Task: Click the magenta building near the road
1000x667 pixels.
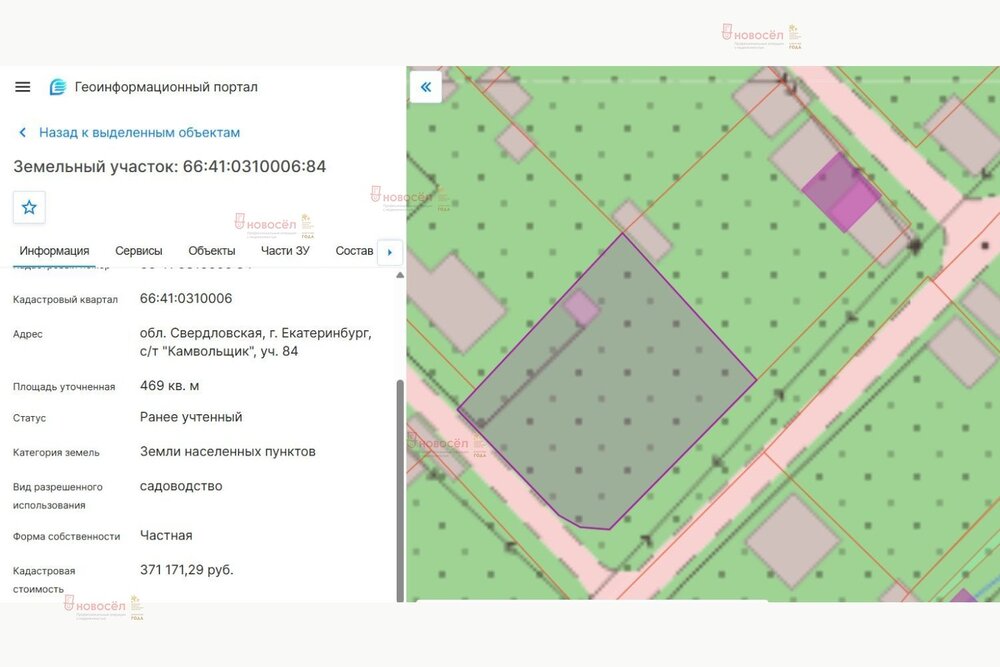Action: (842, 192)
